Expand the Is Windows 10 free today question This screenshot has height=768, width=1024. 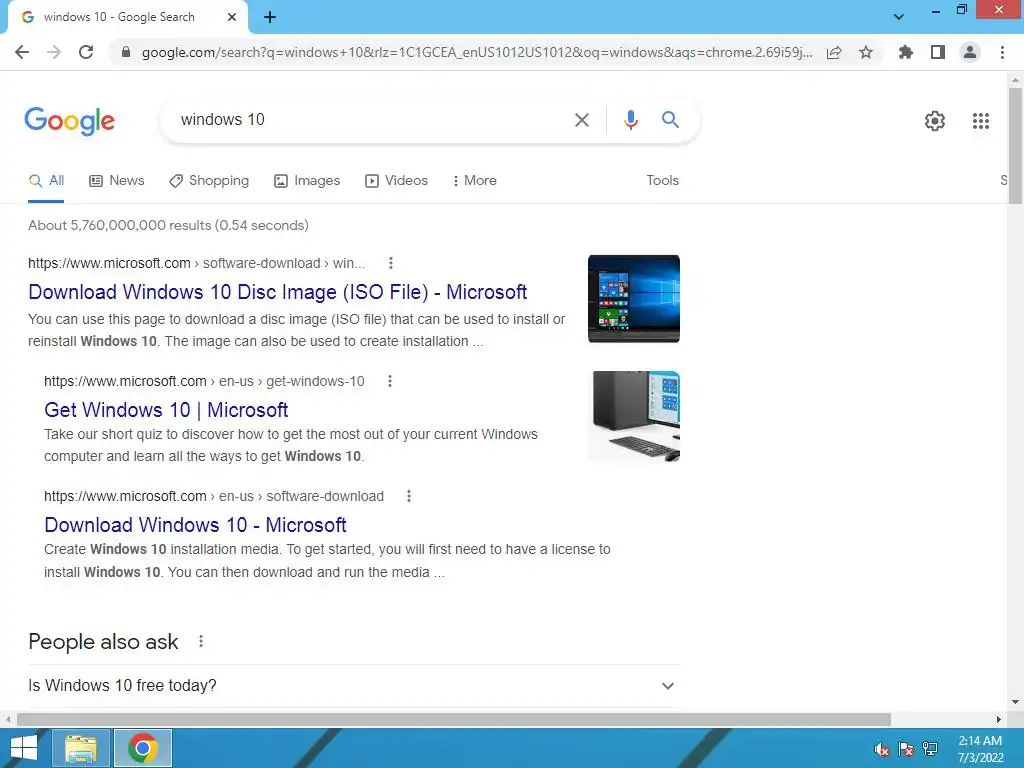coord(353,686)
